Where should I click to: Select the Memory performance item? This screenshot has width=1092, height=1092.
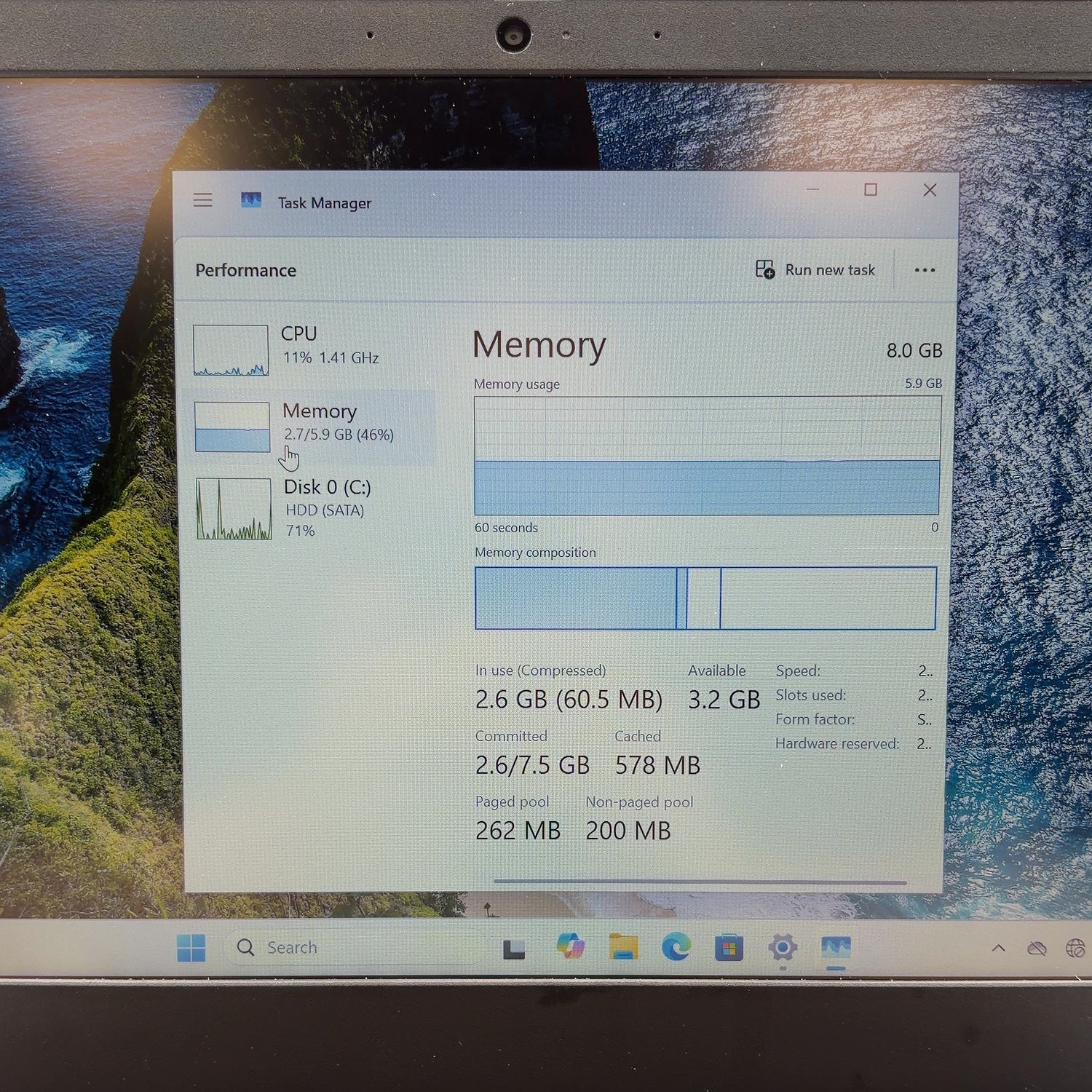pos(313,427)
